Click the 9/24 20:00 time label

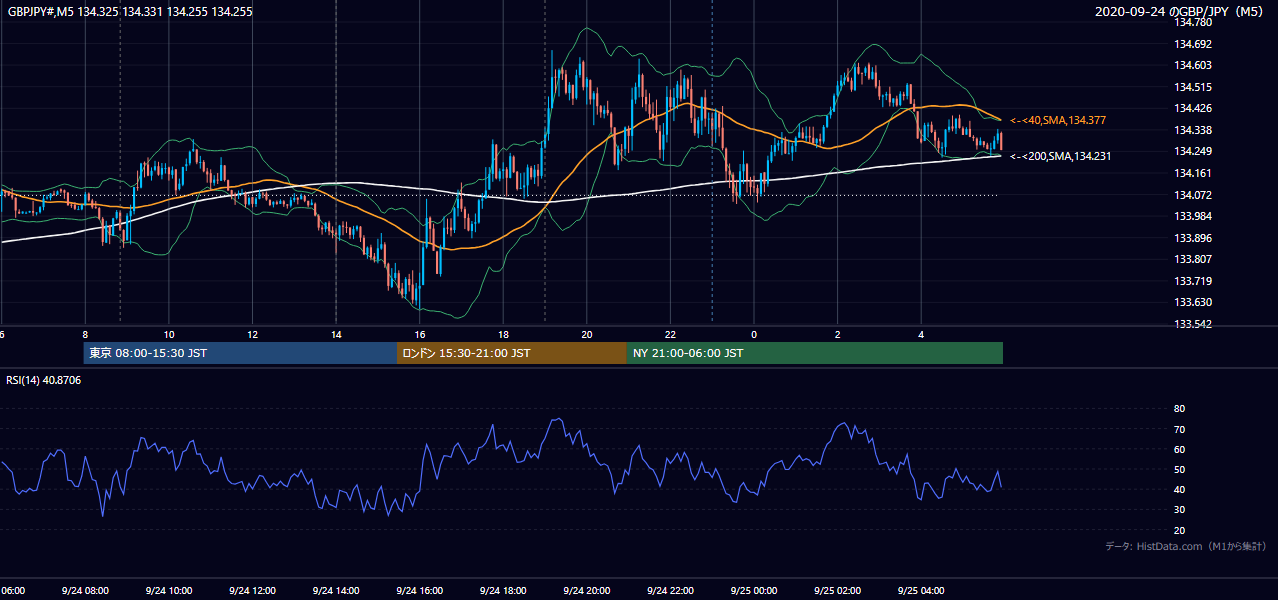pyautogui.click(x=586, y=591)
